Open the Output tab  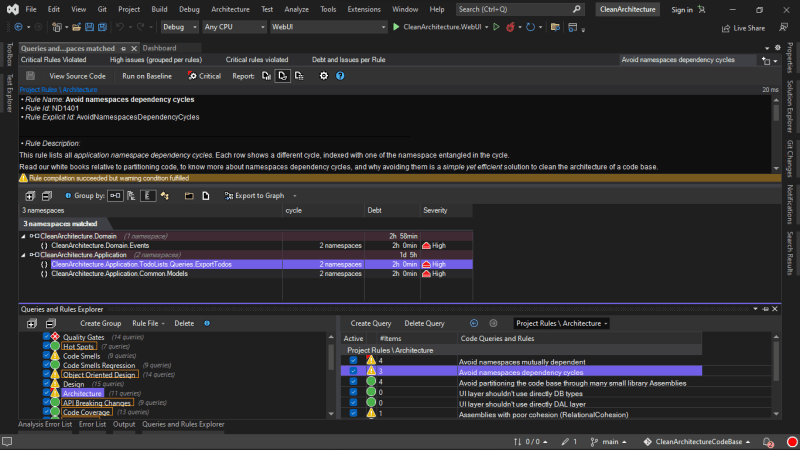pos(124,424)
